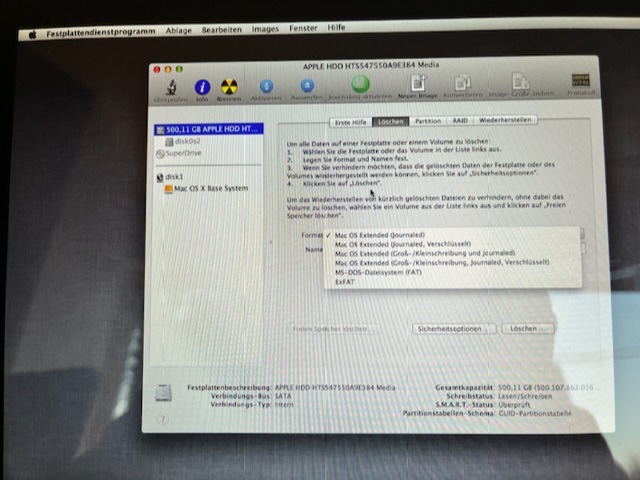Image resolution: width=640 pixels, height=480 pixels.
Task: Click the Konvertieren toolbar icon
Action: tap(463, 83)
